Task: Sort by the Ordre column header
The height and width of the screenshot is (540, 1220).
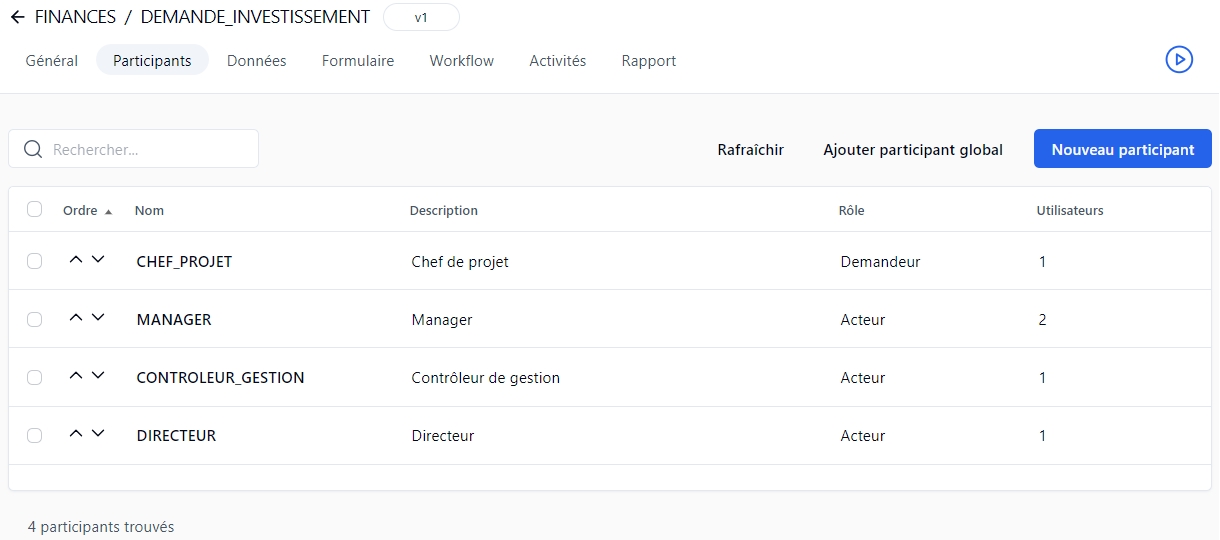Action: coord(81,211)
